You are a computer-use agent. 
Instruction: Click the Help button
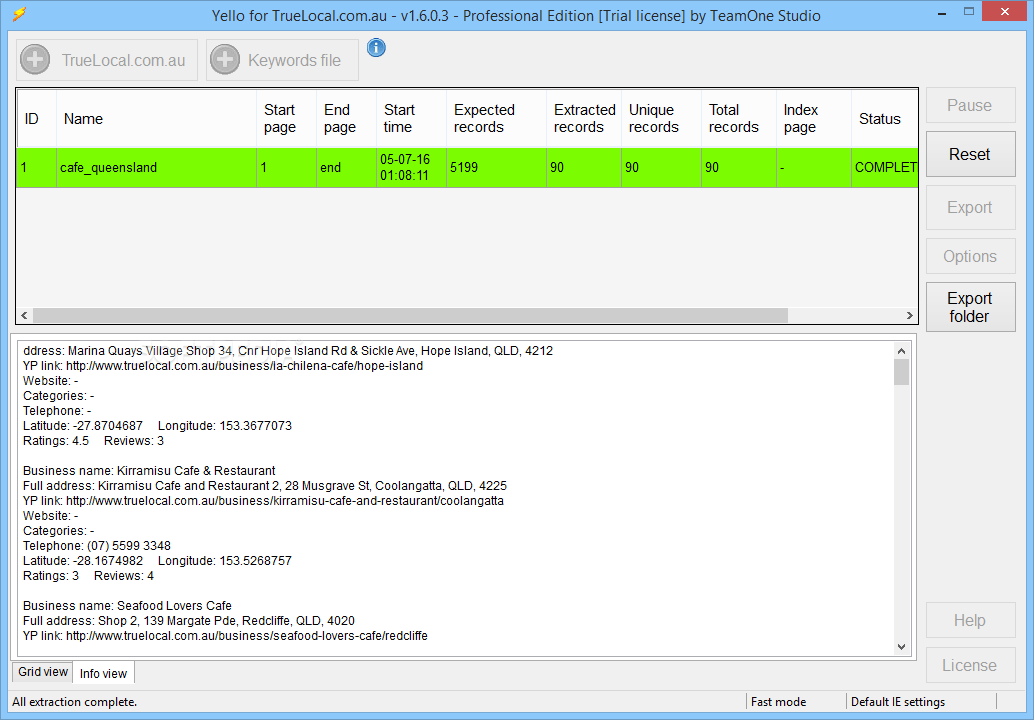tap(970, 620)
